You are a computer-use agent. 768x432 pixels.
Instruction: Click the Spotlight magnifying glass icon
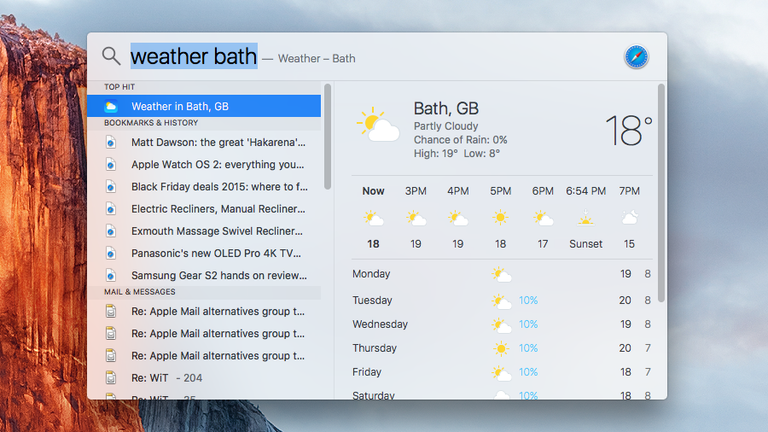[x=111, y=56]
